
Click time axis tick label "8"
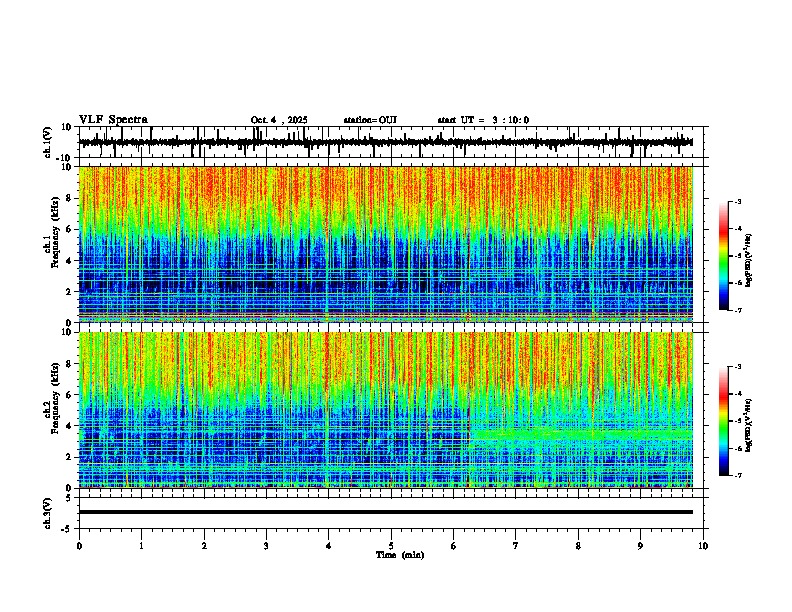click(x=578, y=545)
